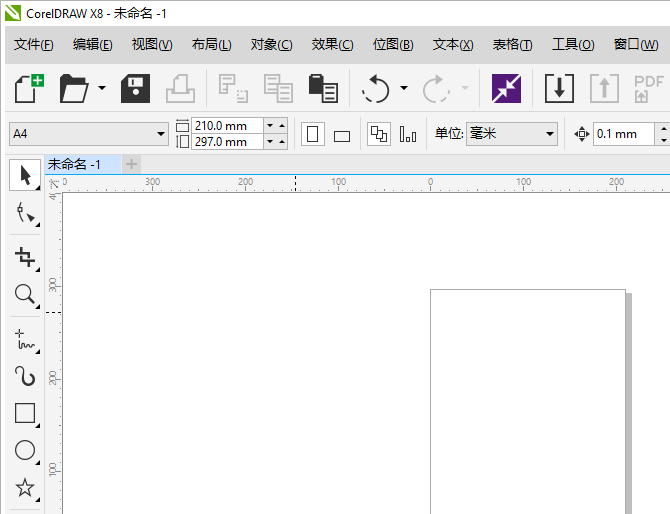Select the Star polygon tool

(x=25, y=488)
